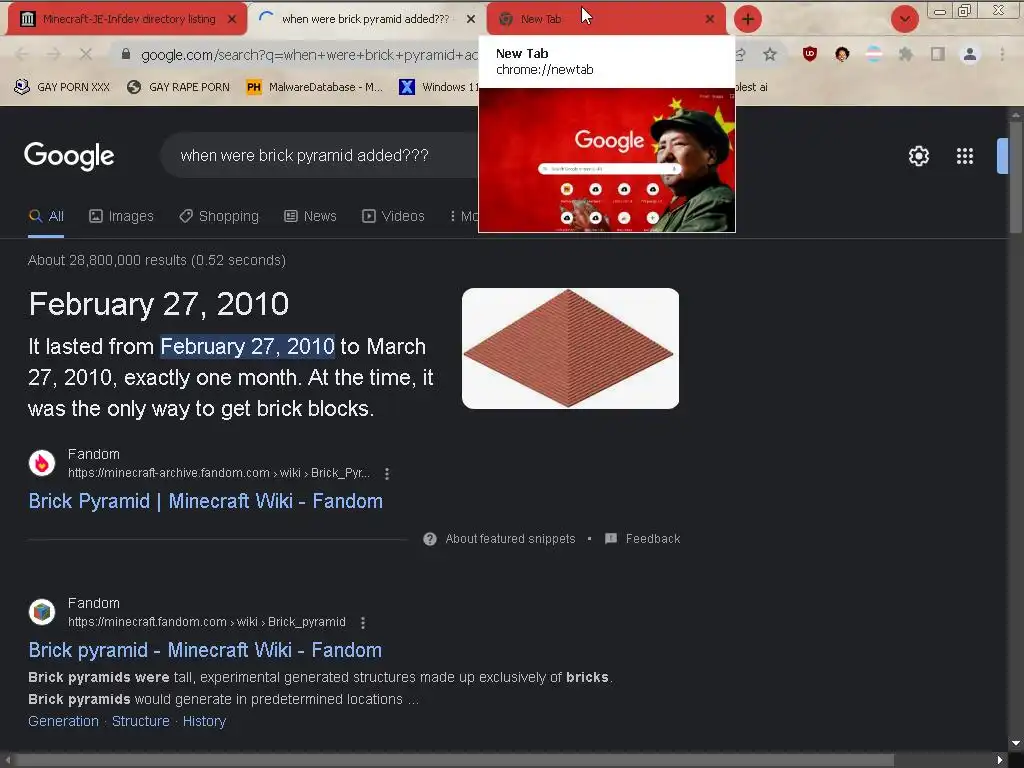Open the Chrome profile avatar

[970, 54]
